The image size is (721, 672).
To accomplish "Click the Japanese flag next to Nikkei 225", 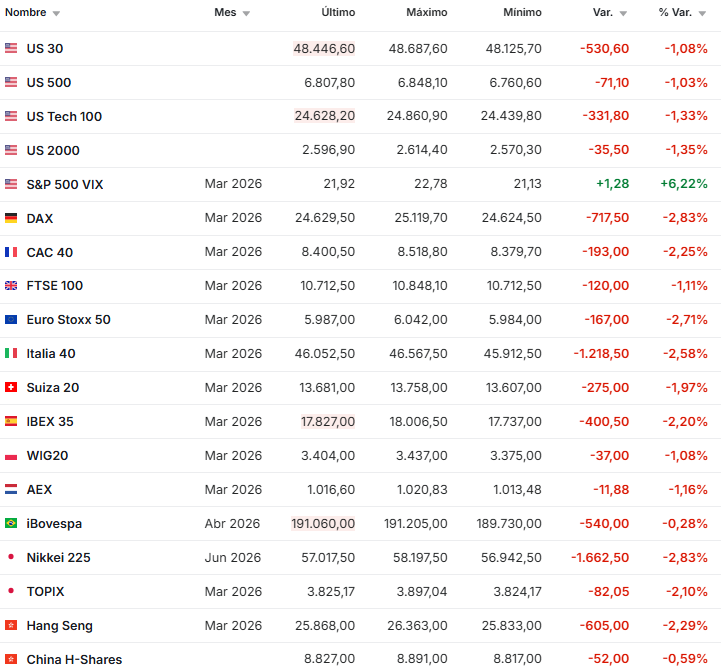I will click(11, 558).
